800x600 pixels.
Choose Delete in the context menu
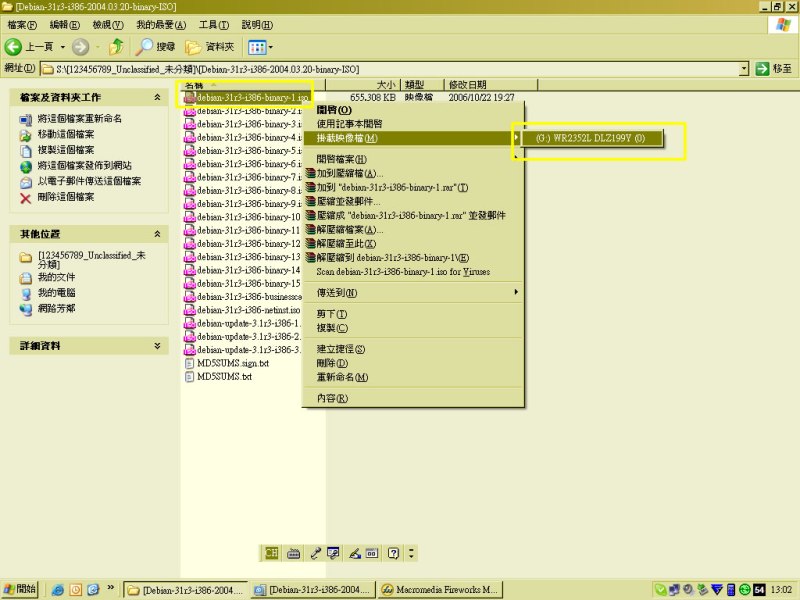coord(413,363)
